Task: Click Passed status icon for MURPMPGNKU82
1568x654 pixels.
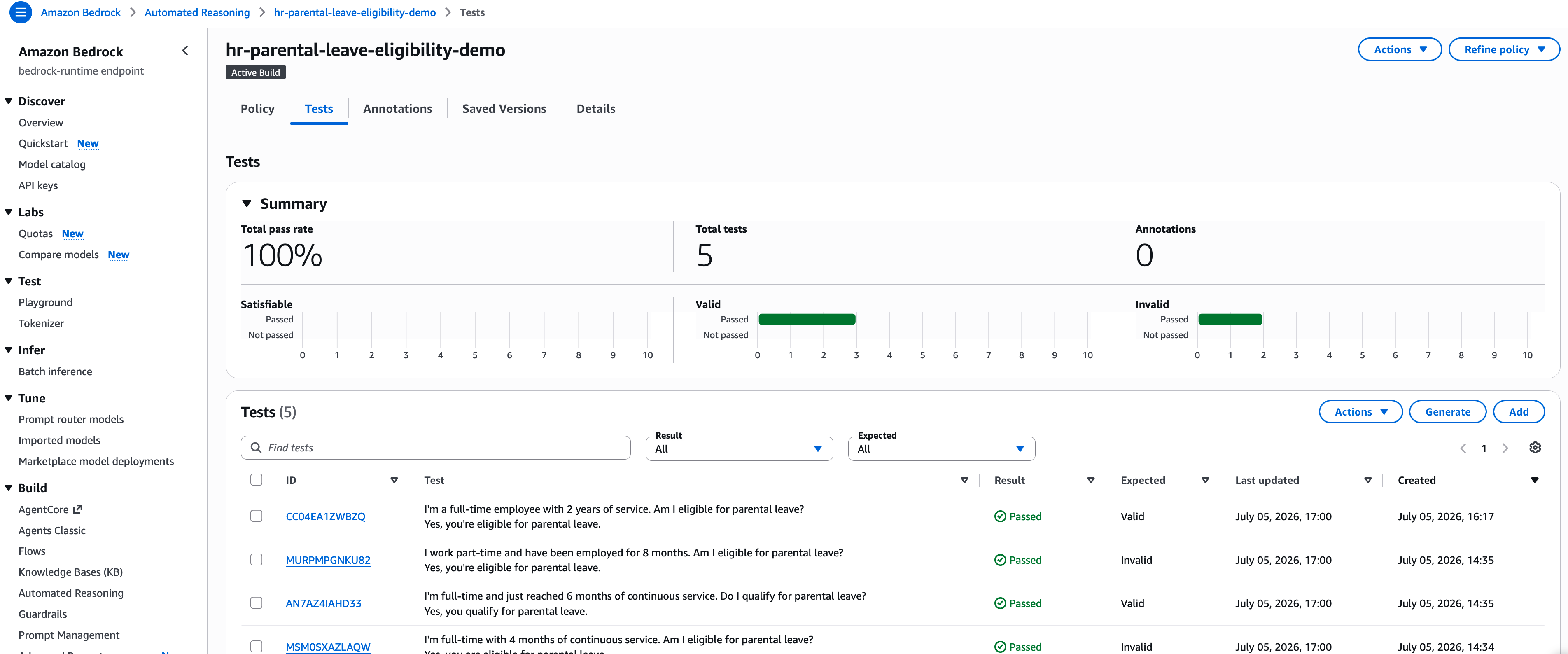Action: click(x=999, y=560)
